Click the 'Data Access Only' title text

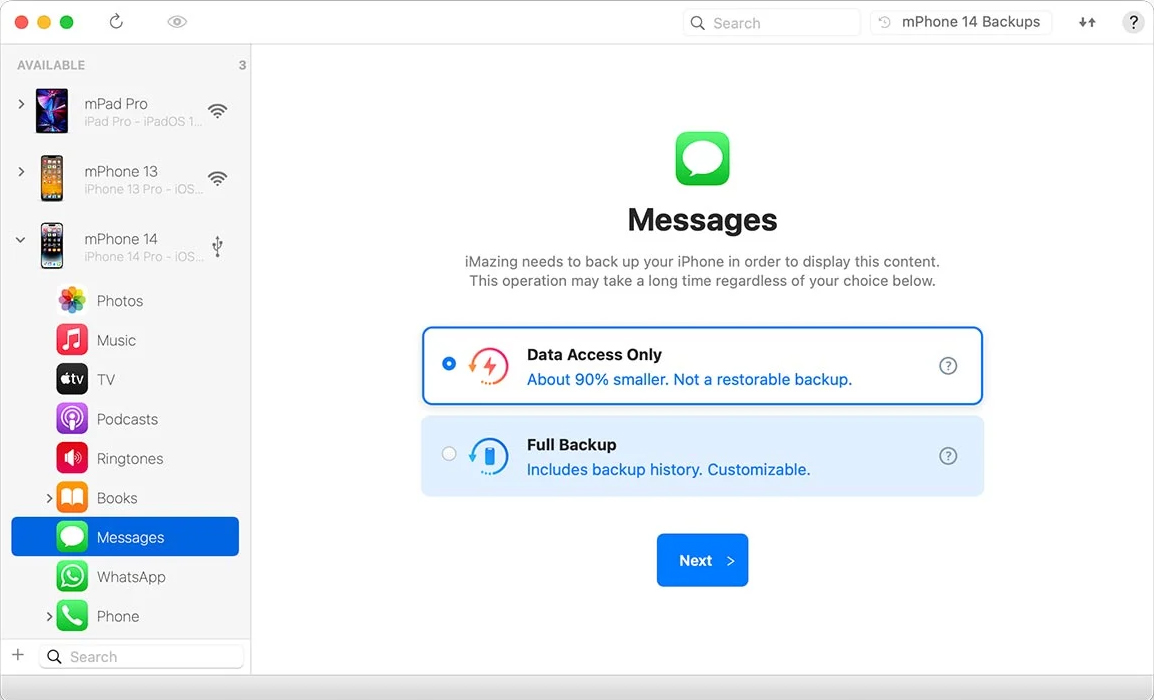[594, 355]
